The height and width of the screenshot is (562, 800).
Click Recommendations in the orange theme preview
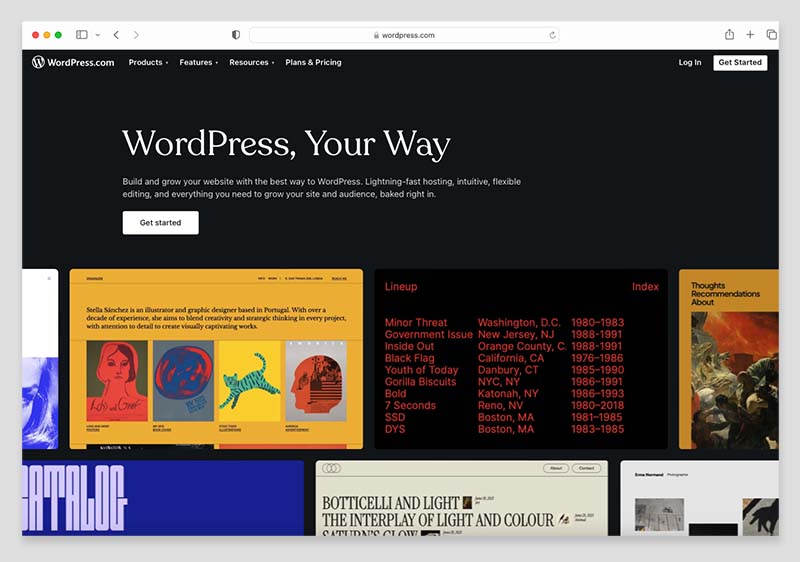pyautogui.click(x=725, y=294)
